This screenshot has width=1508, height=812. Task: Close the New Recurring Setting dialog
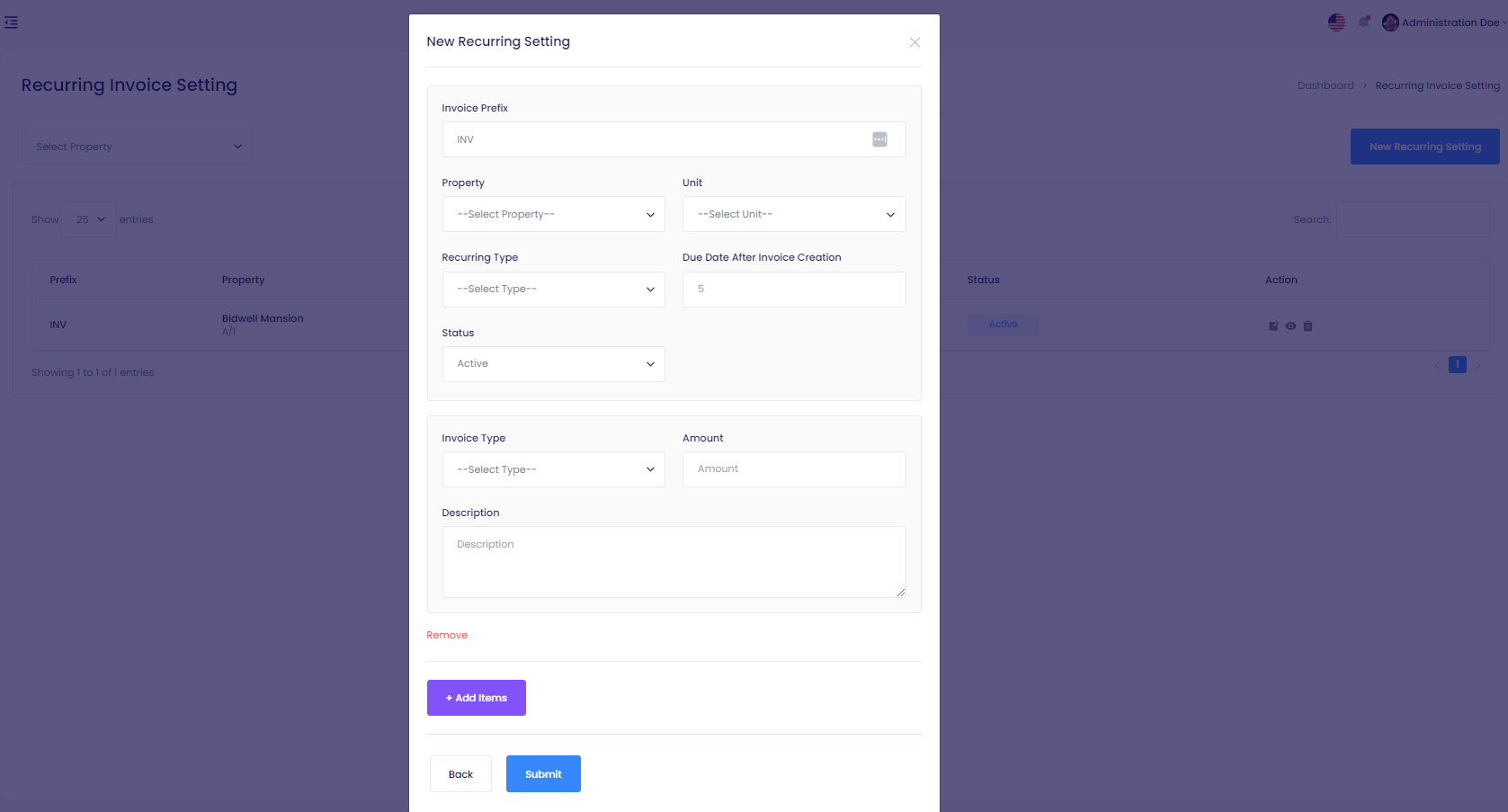[x=915, y=42]
